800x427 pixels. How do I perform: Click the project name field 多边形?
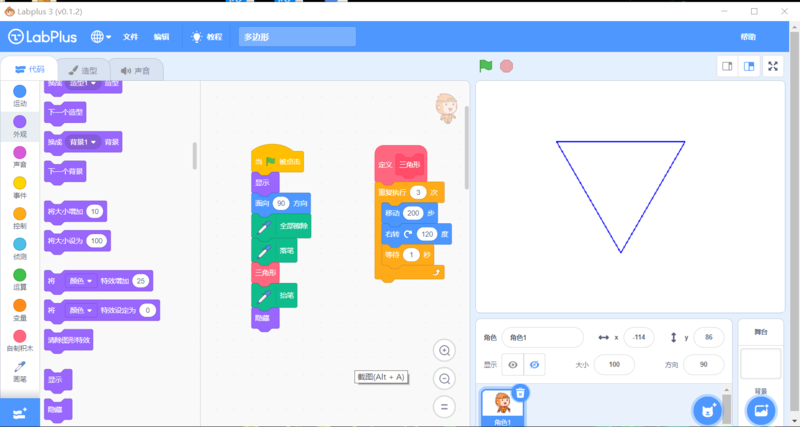click(297, 37)
